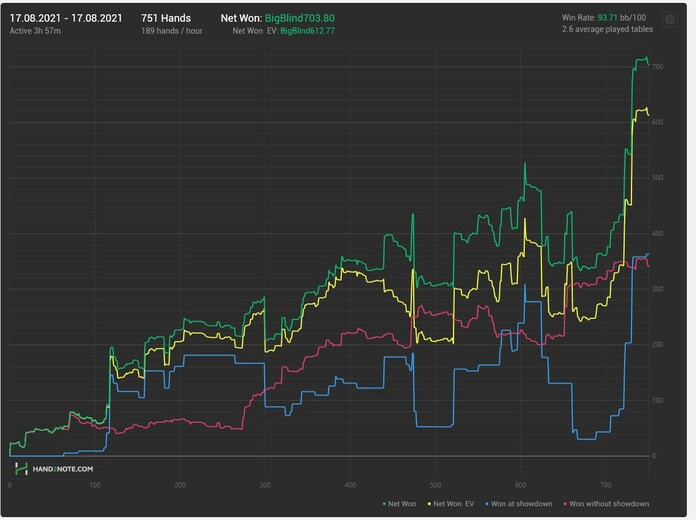Screen dimensions: 700x520
Task: Toggle the Won at showdown legend entry
Action: tap(519, 503)
